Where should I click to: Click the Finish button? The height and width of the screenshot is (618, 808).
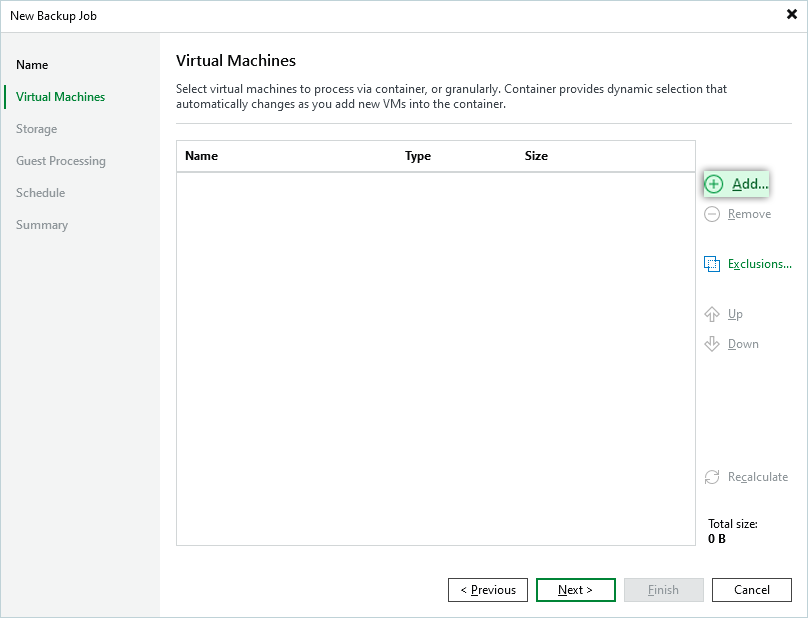coord(663,590)
